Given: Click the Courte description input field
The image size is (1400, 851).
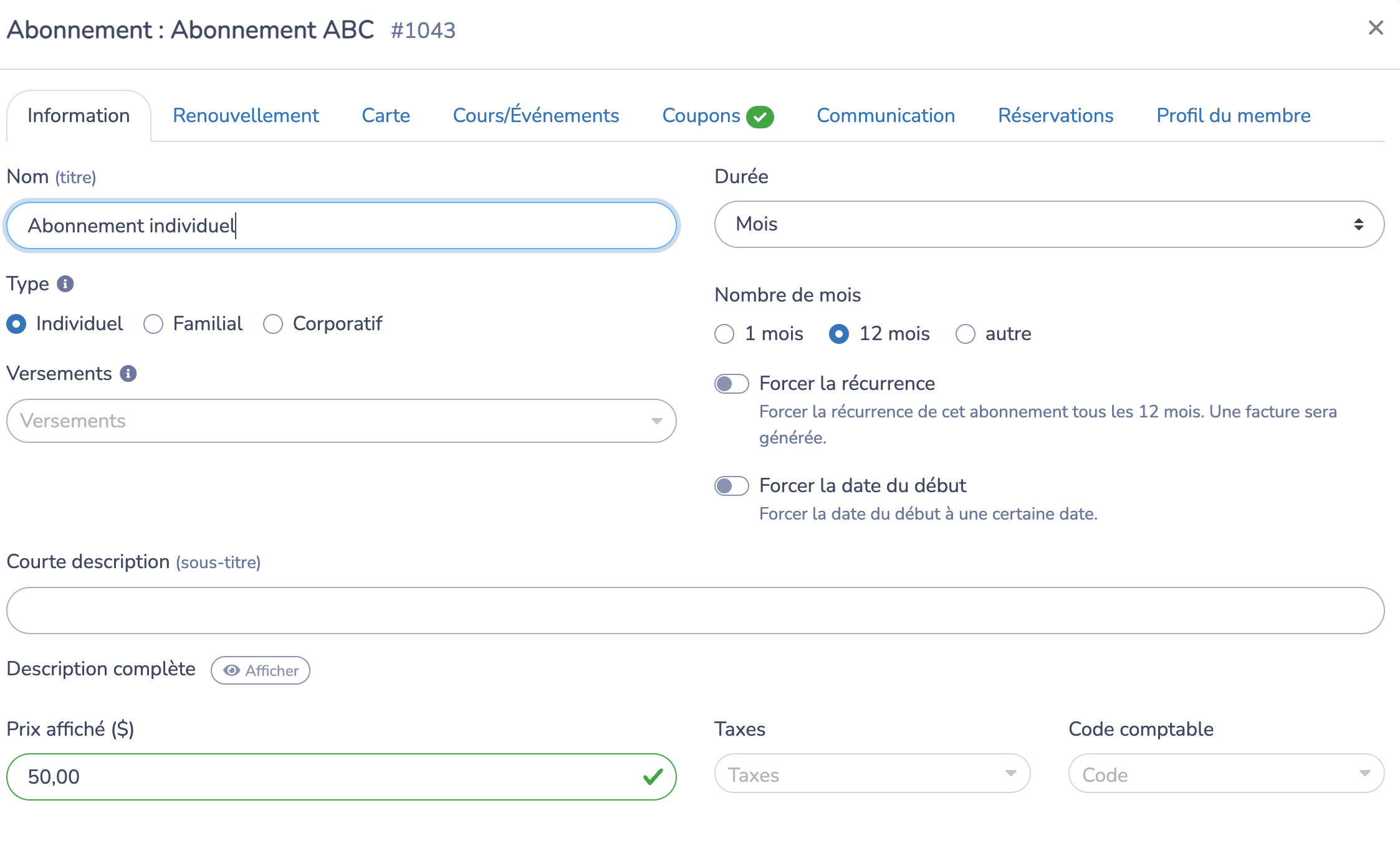Looking at the screenshot, I should pos(695,611).
